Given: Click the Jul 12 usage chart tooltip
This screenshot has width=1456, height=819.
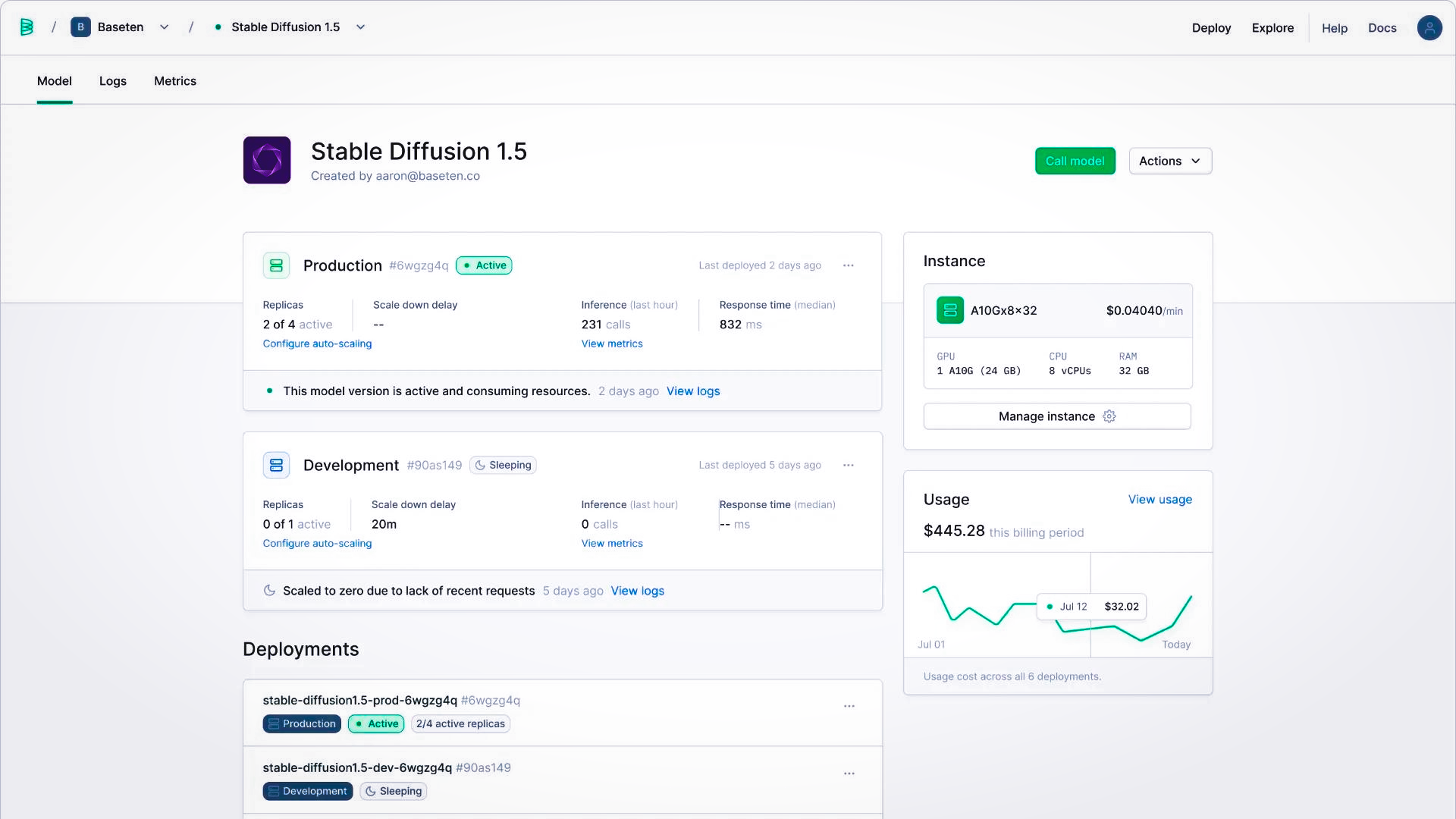Looking at the screenshot, I should tap(1091, 607).
